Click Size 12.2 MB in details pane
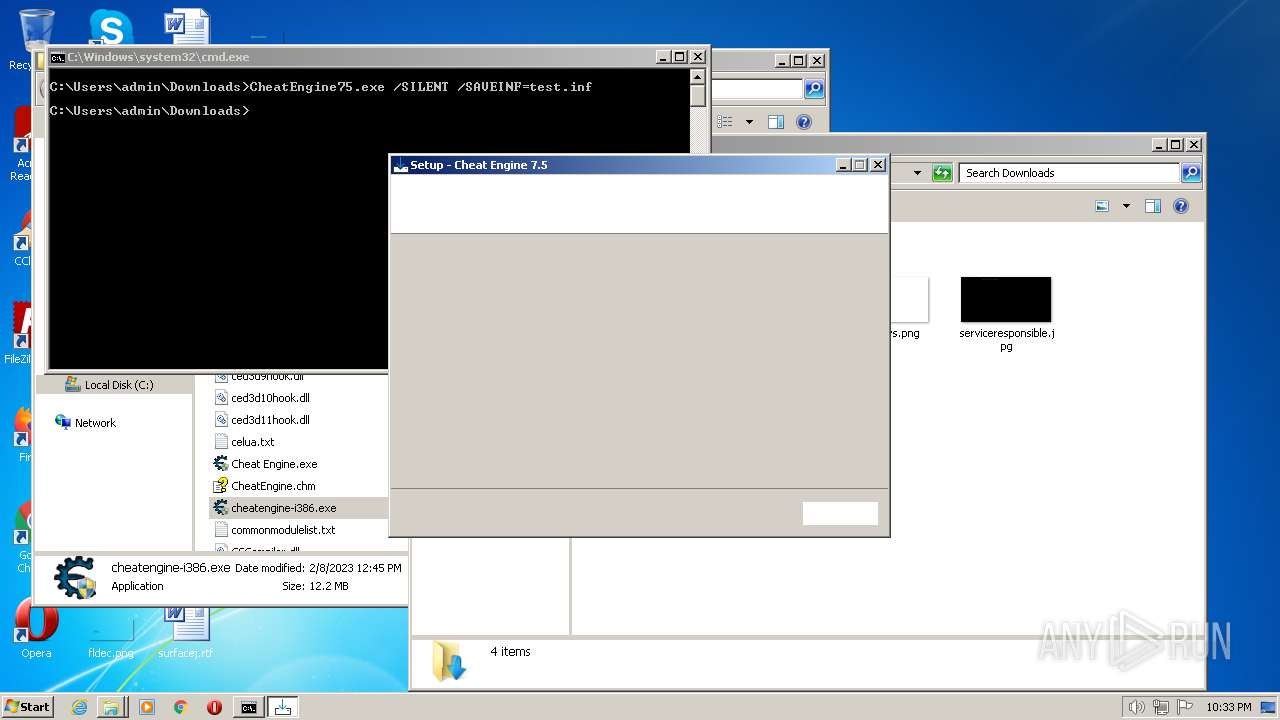Image resolution: width=1280 pixels, height=720 pixels. click(x=328, y=586)
